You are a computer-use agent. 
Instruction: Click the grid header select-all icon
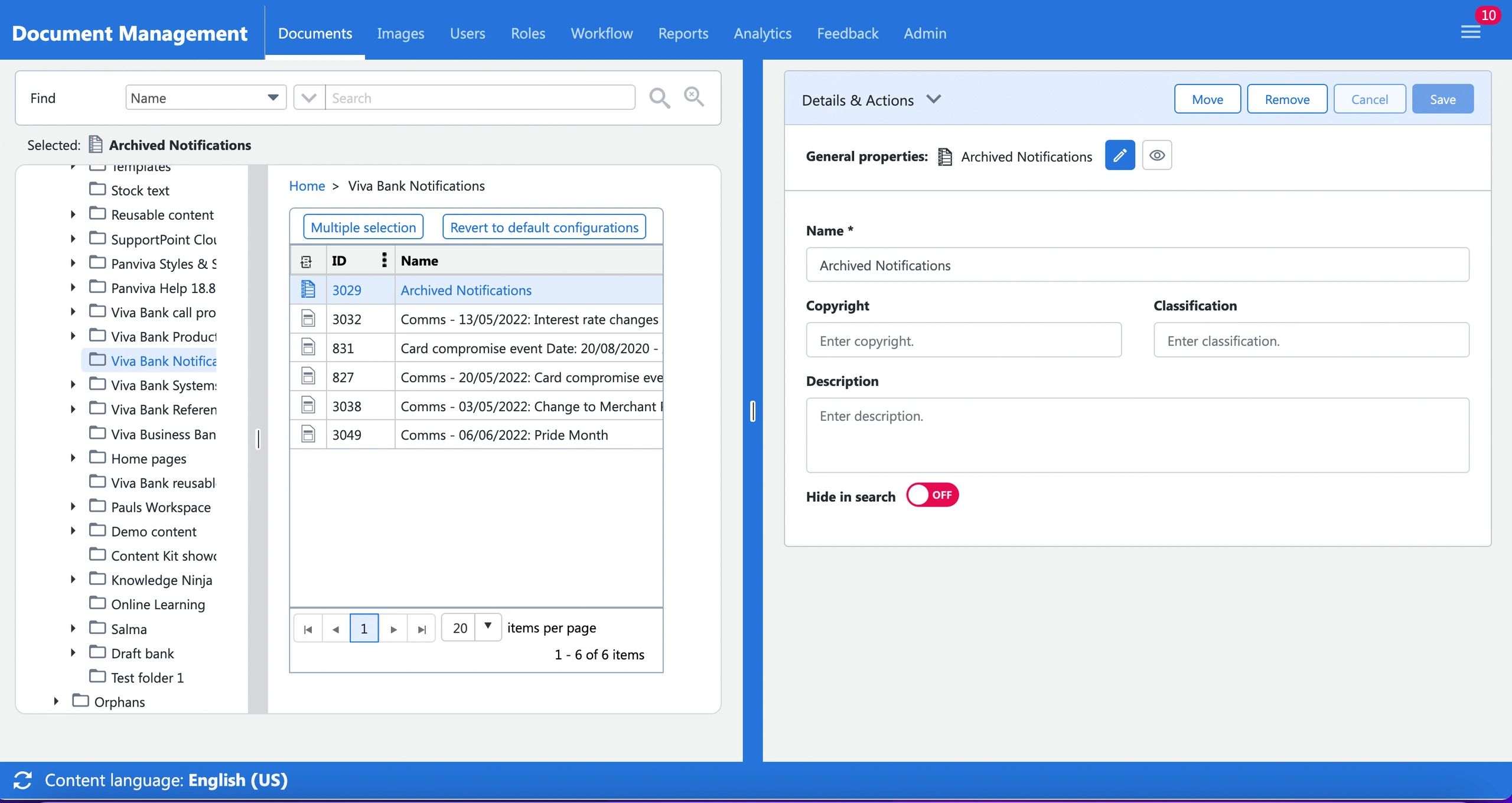[x=307, y=261]
